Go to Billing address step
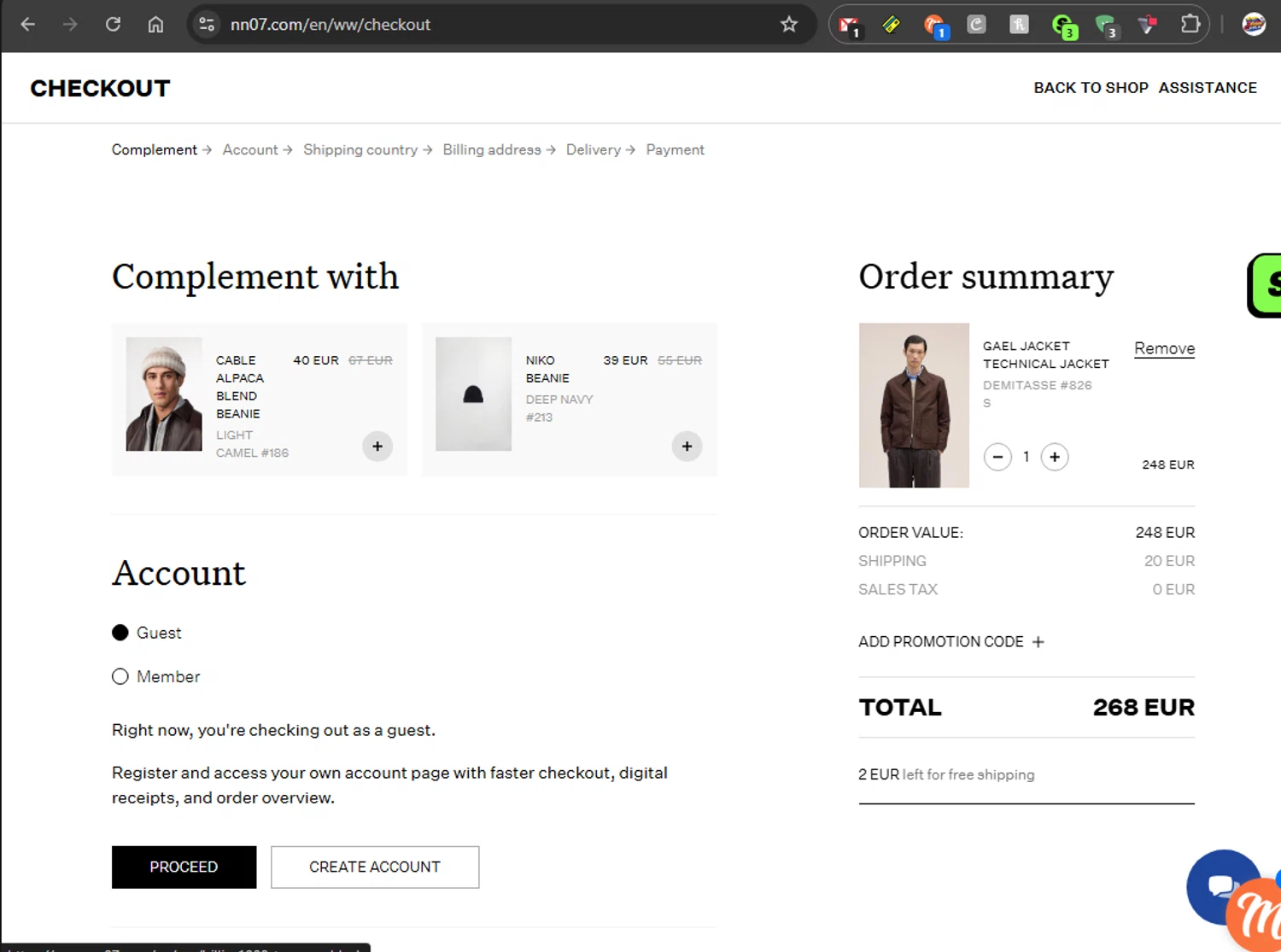This screenshot has width=1281, height=952. click(x=492, y=149)
